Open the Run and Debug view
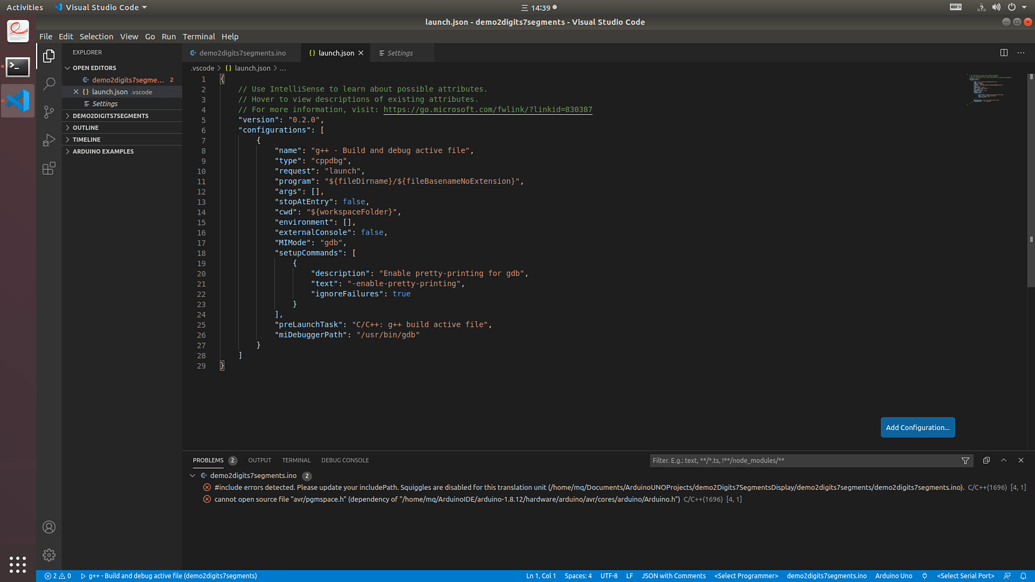This screenshot has width=1035, height=582. (x=49, y=140)
